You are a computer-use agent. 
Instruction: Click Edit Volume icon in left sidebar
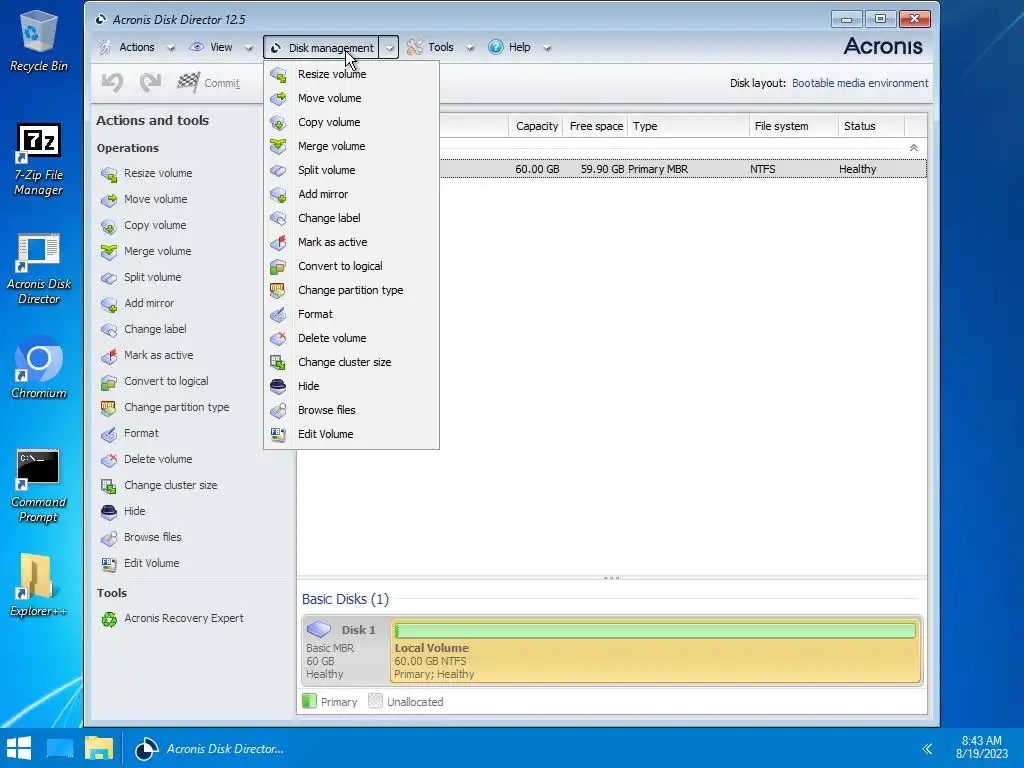coord(108,564)
